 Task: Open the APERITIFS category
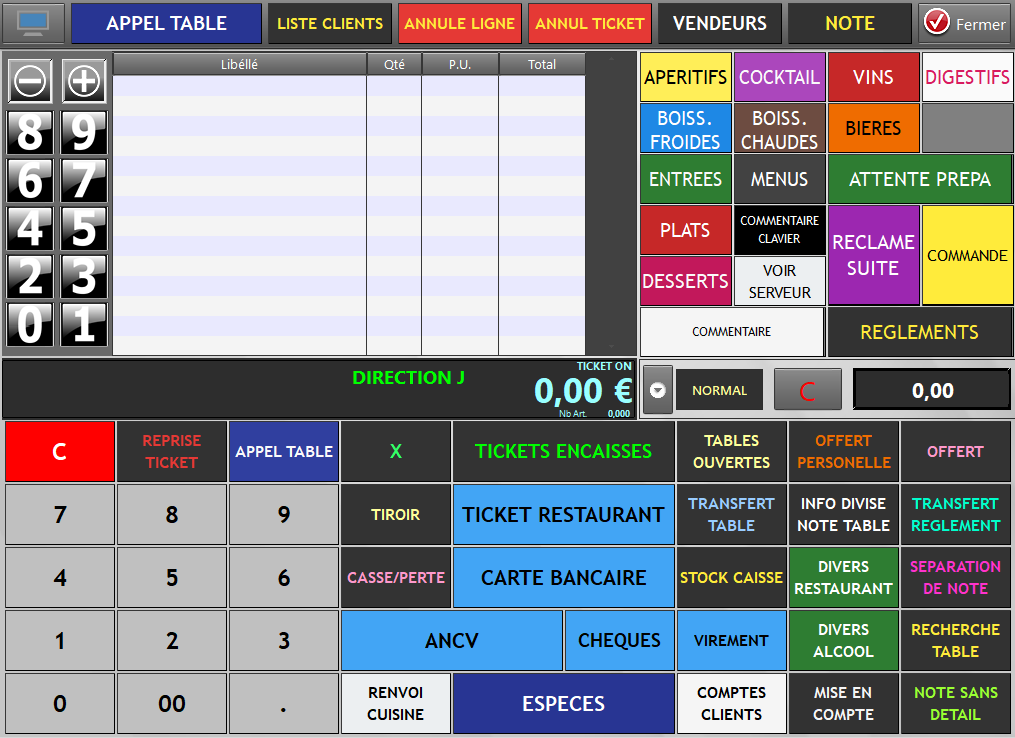(685, 77)
